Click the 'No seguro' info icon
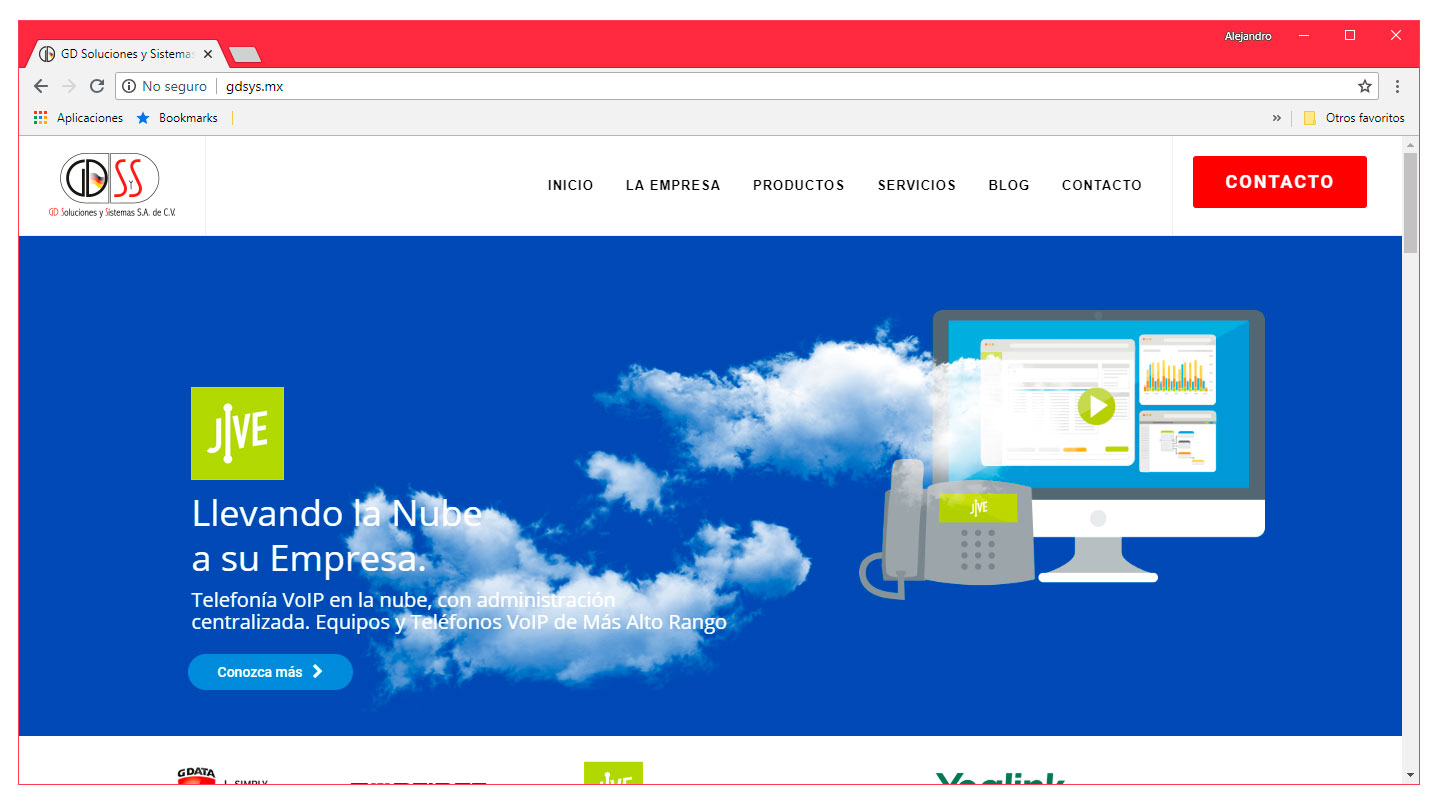This screenshot has width=1454, height=800. (x=128, y=86)
